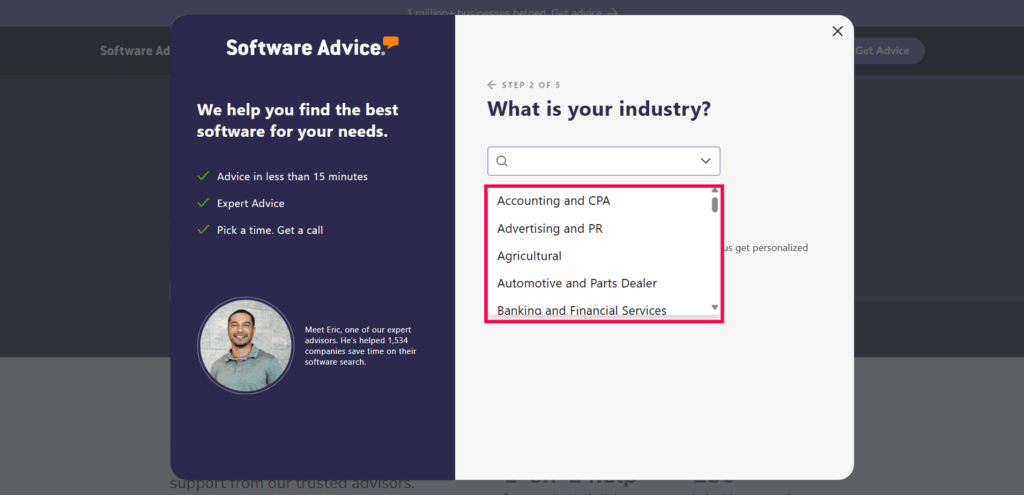Click the industry list scrollbar thumb
The image size is (1024, 495).
point(715,204)
